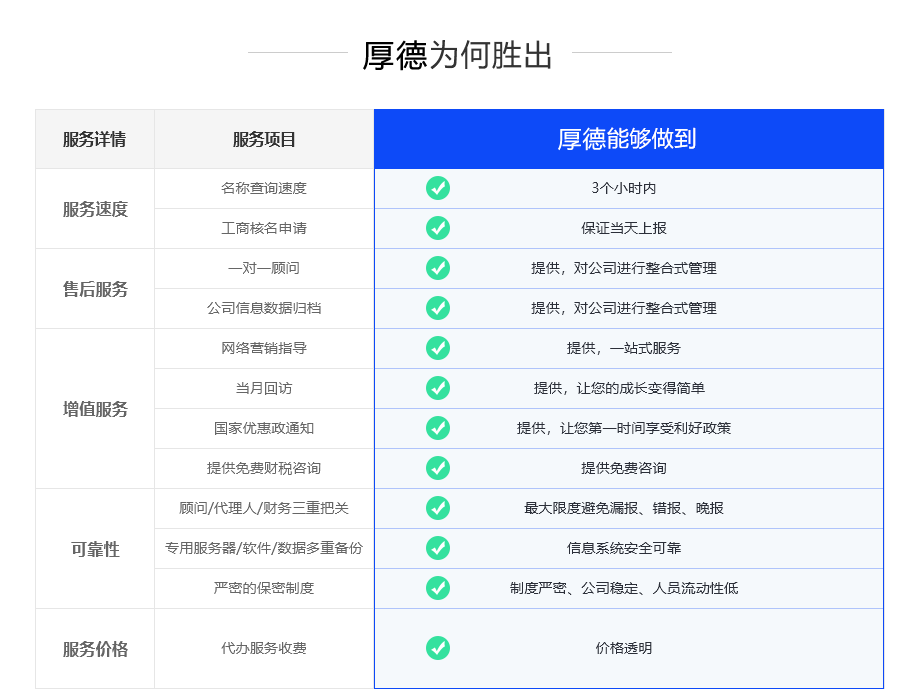The width and height of the screenshot is (920, 700).
Task: Click the checkmark beside 价格透明
Action: 438,648
